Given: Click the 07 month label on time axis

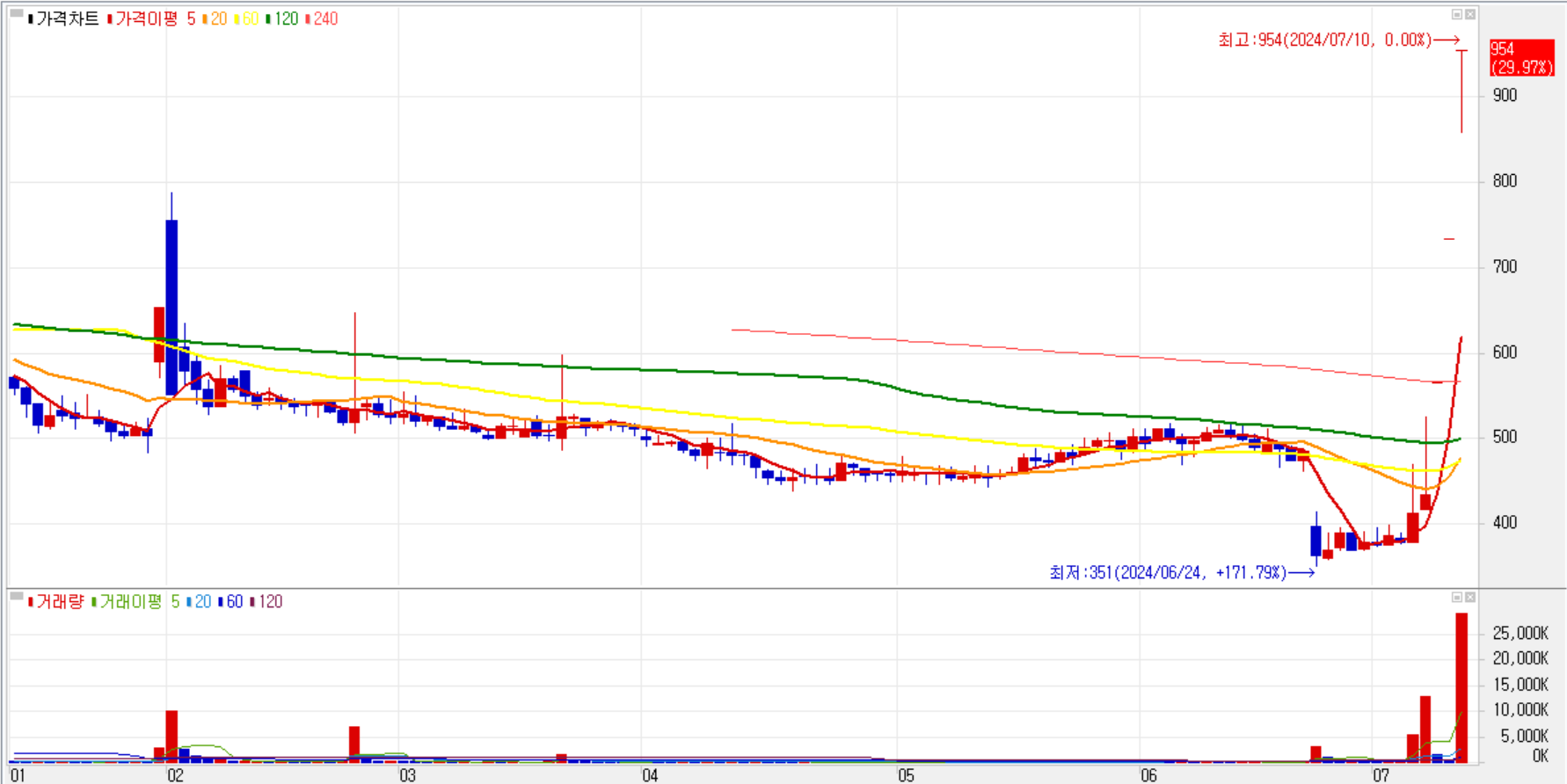Looking at the screenshot, I should click(x=1381, y=775).
